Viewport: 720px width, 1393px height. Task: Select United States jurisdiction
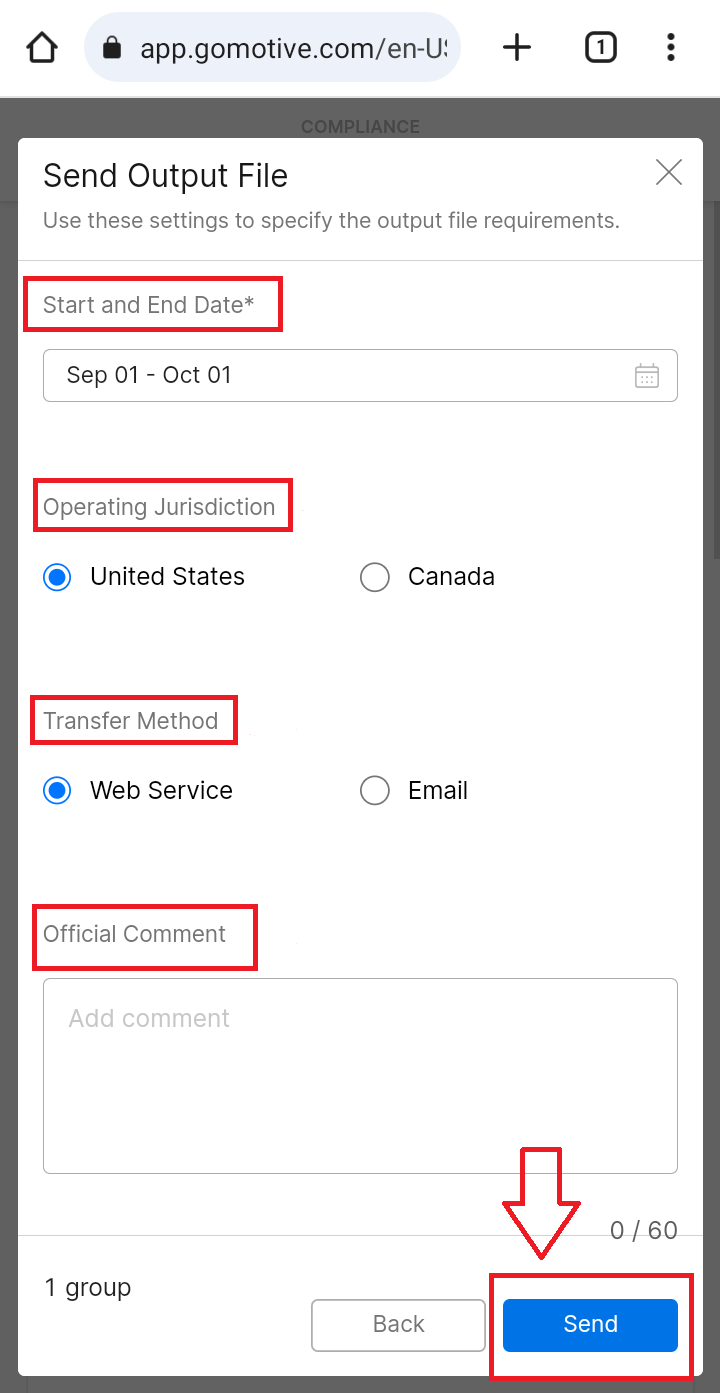[144, 577]
